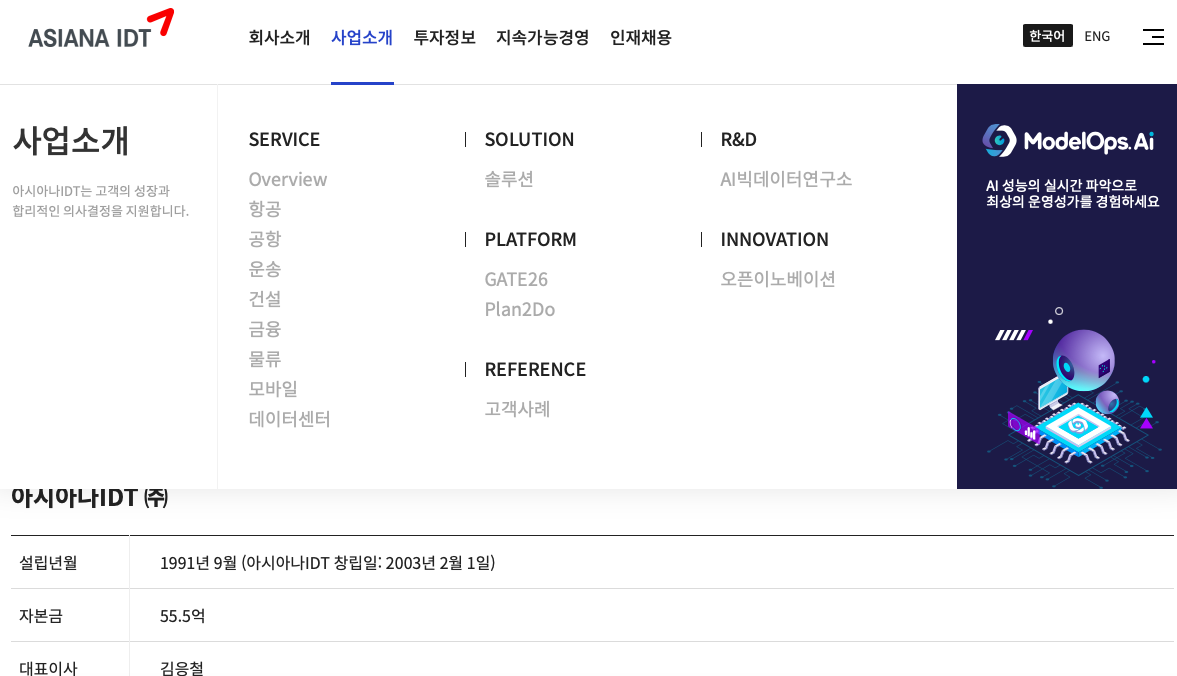Viewport: 1177px width, 676px height.
Task: Switch language to 한국어
Action: [x=1047, y=36]
